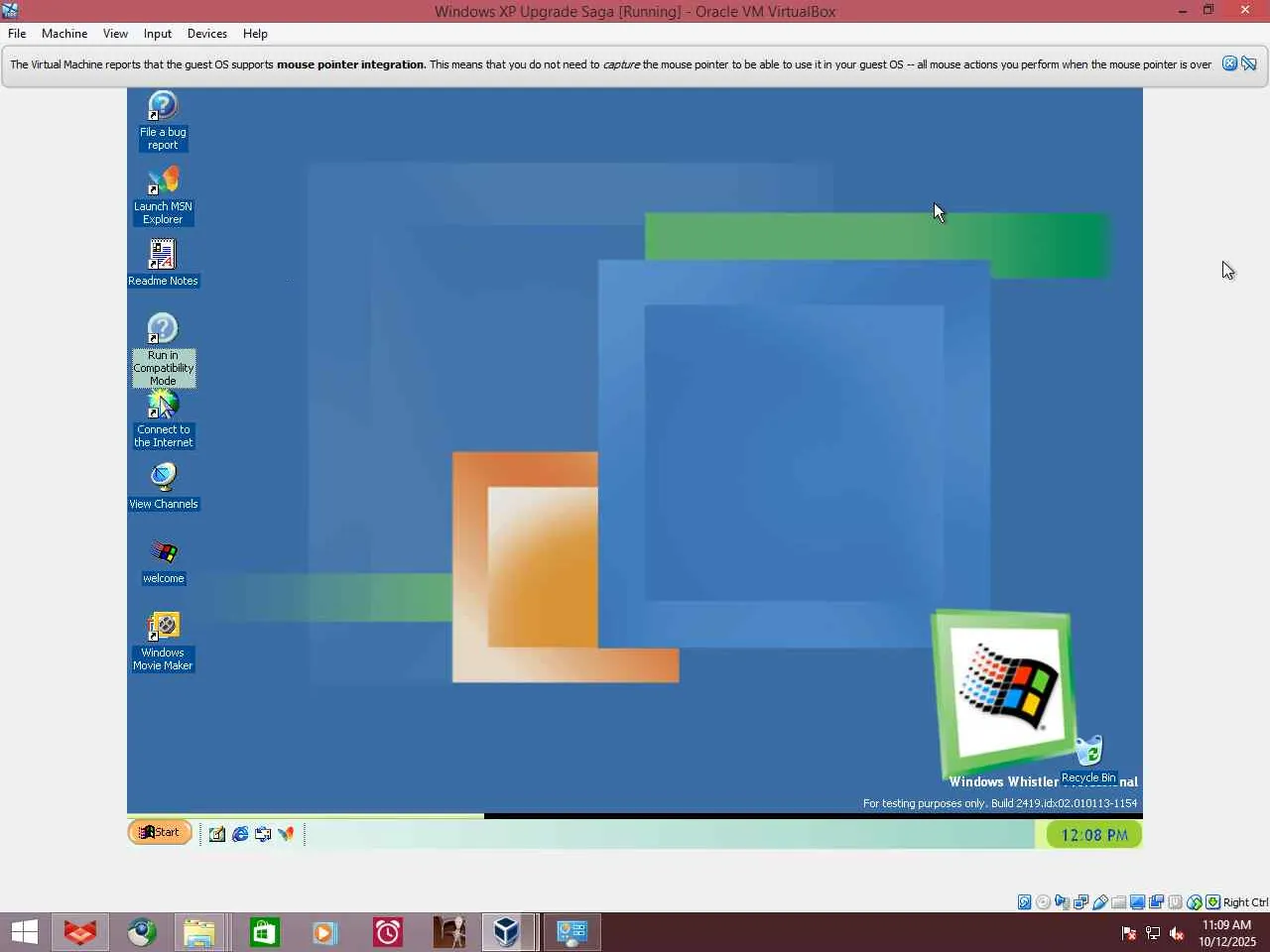
Task: Click the network adapter status indicator
Action: point(1080,901)
